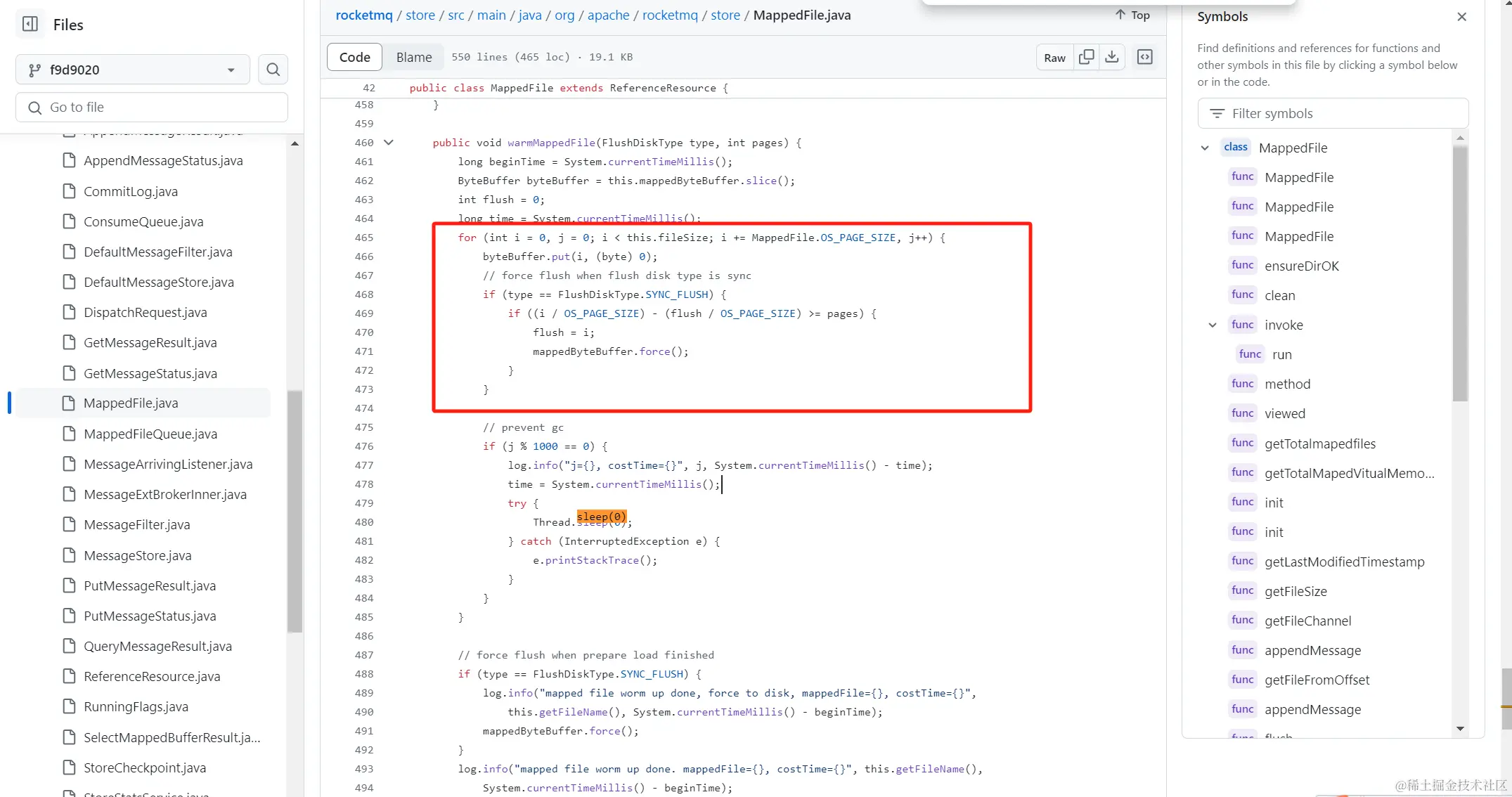Open PutMessageStatus.java
Viewport: 1512px width, 797px height.
pos(150,616)
